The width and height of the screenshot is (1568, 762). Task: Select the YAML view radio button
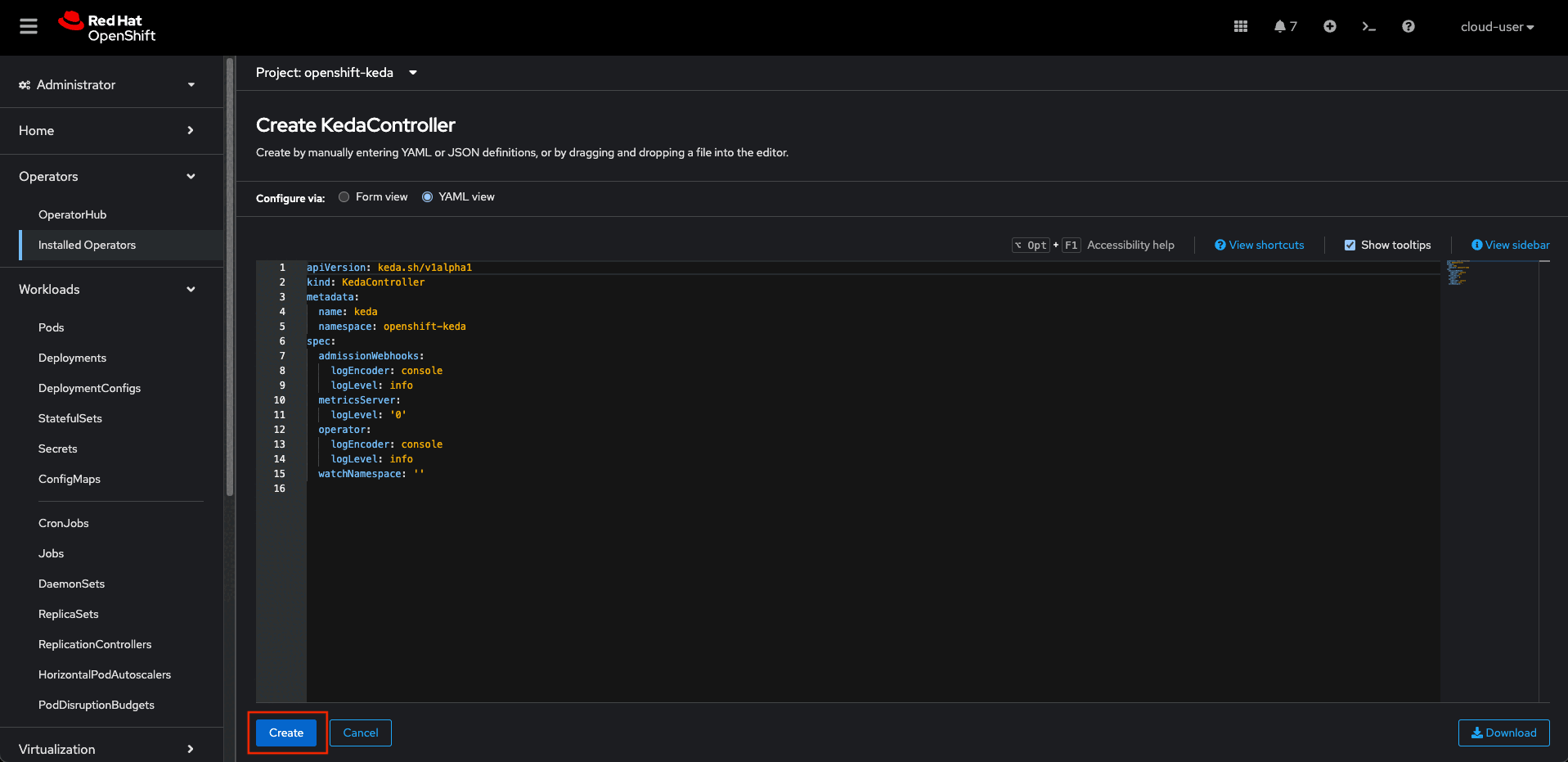[x=427, y=197]
